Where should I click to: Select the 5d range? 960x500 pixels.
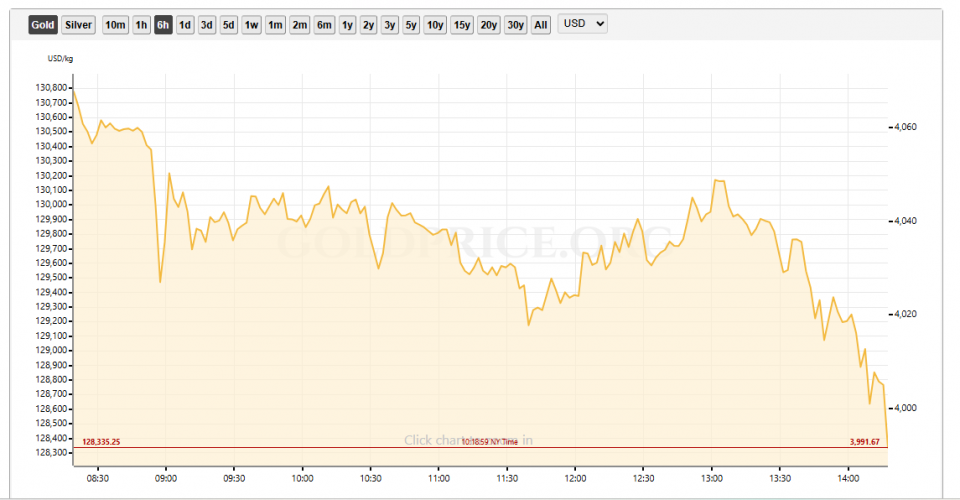click(x=229, y=25)
